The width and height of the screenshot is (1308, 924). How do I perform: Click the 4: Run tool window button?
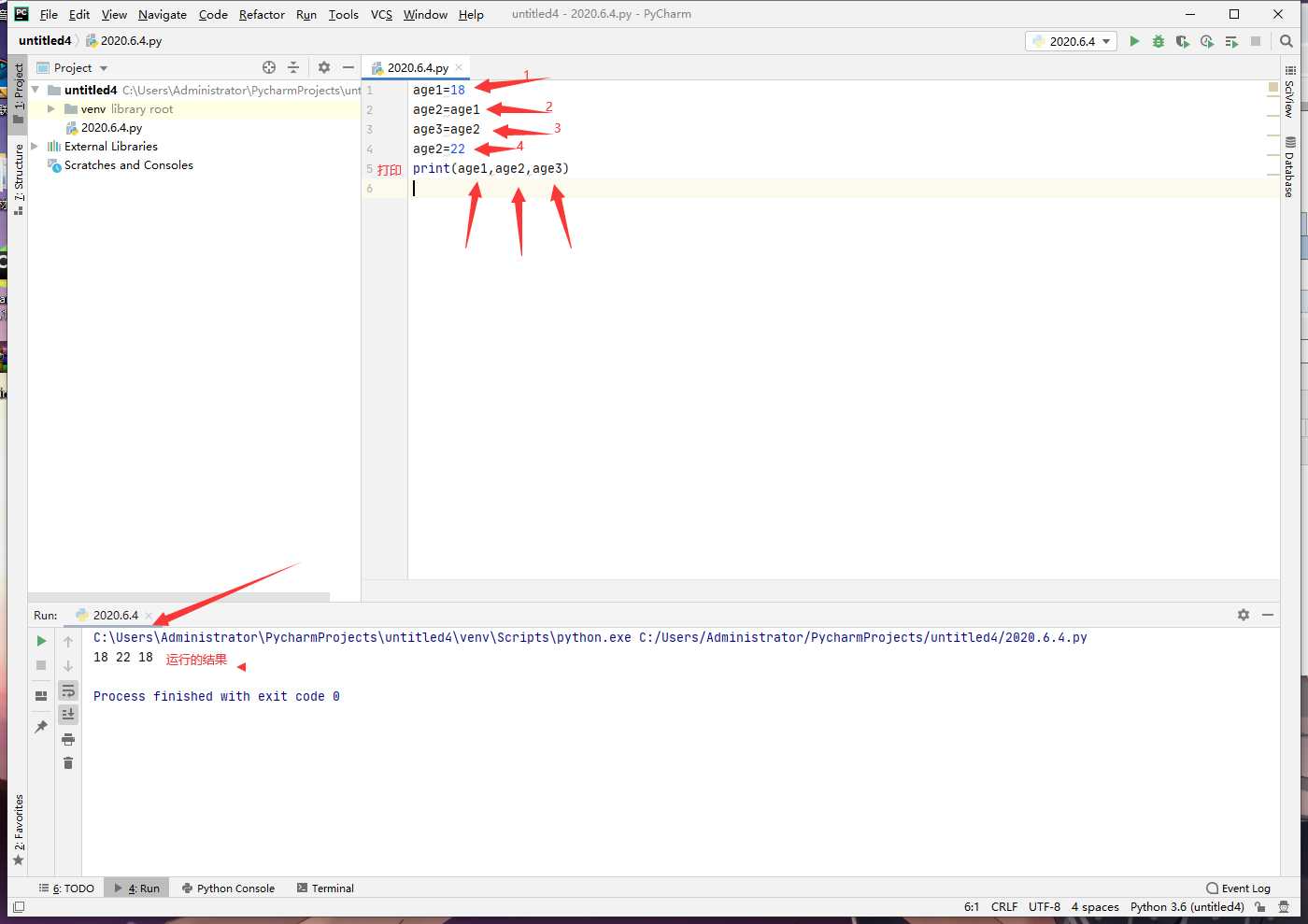136,888
